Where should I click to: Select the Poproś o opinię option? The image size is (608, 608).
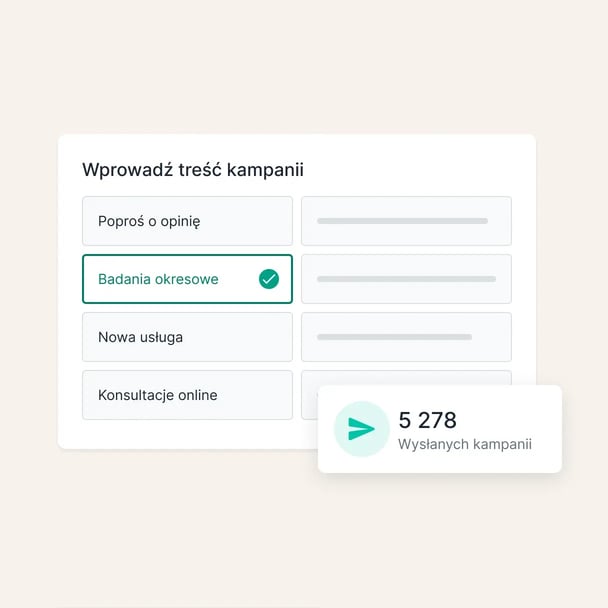point(187,221)
